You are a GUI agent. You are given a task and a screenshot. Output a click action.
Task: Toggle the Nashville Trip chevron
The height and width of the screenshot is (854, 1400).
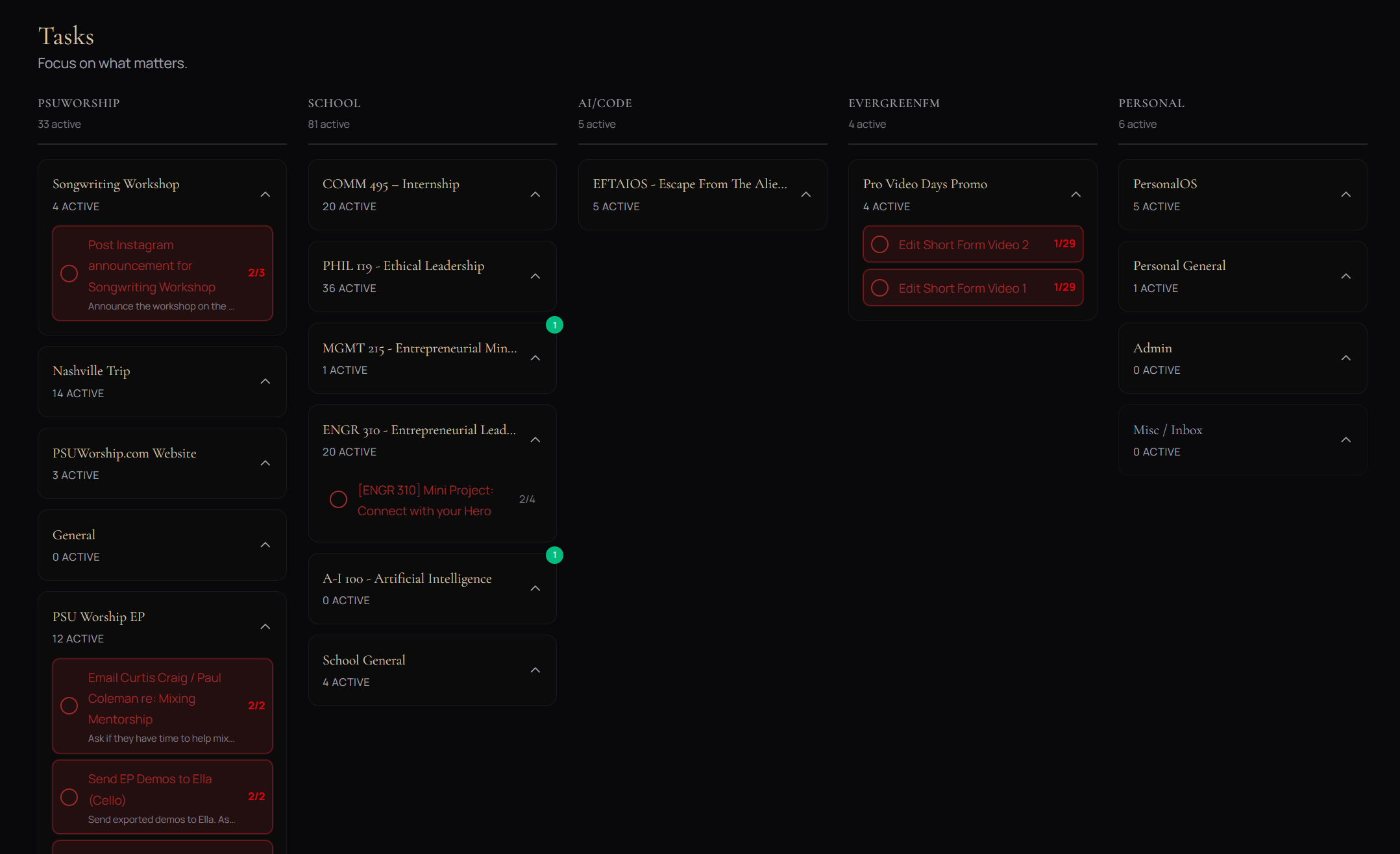tap(265, 382)
